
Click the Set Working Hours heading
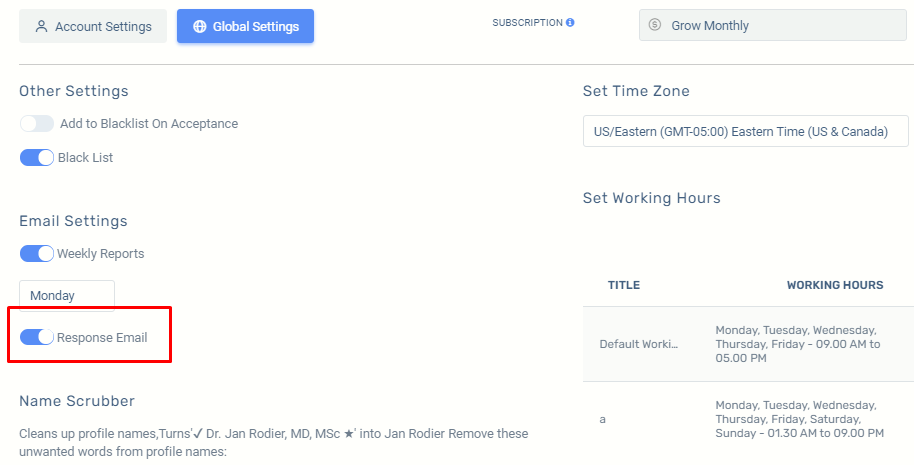(x=652, y=198)
